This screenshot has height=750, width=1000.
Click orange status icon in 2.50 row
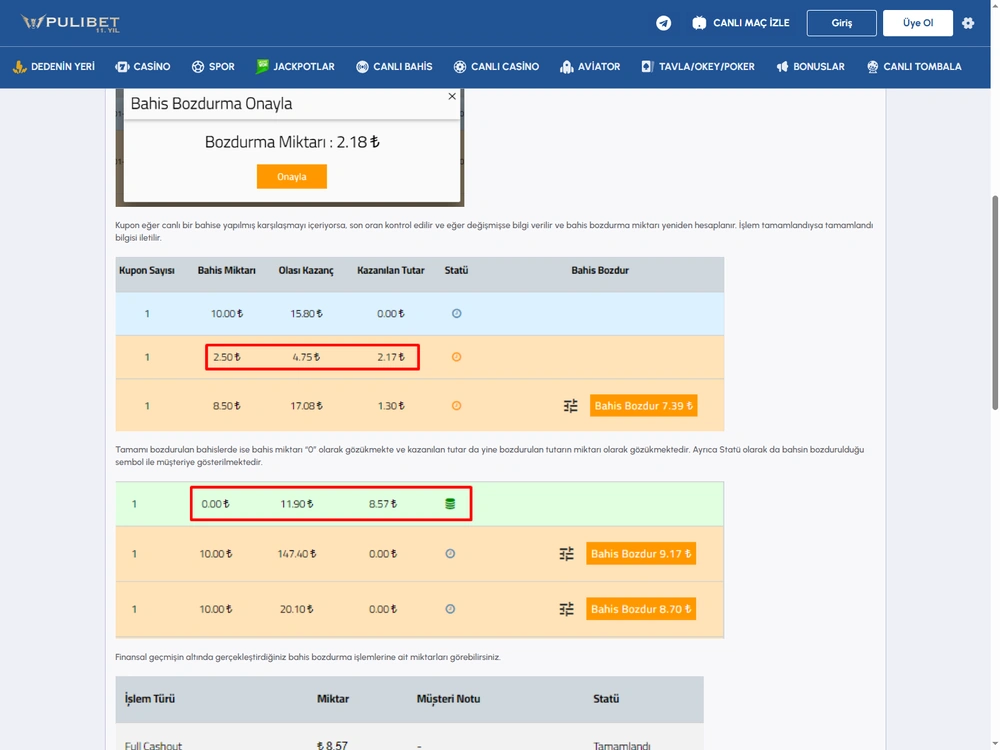(x=457, y=357)
